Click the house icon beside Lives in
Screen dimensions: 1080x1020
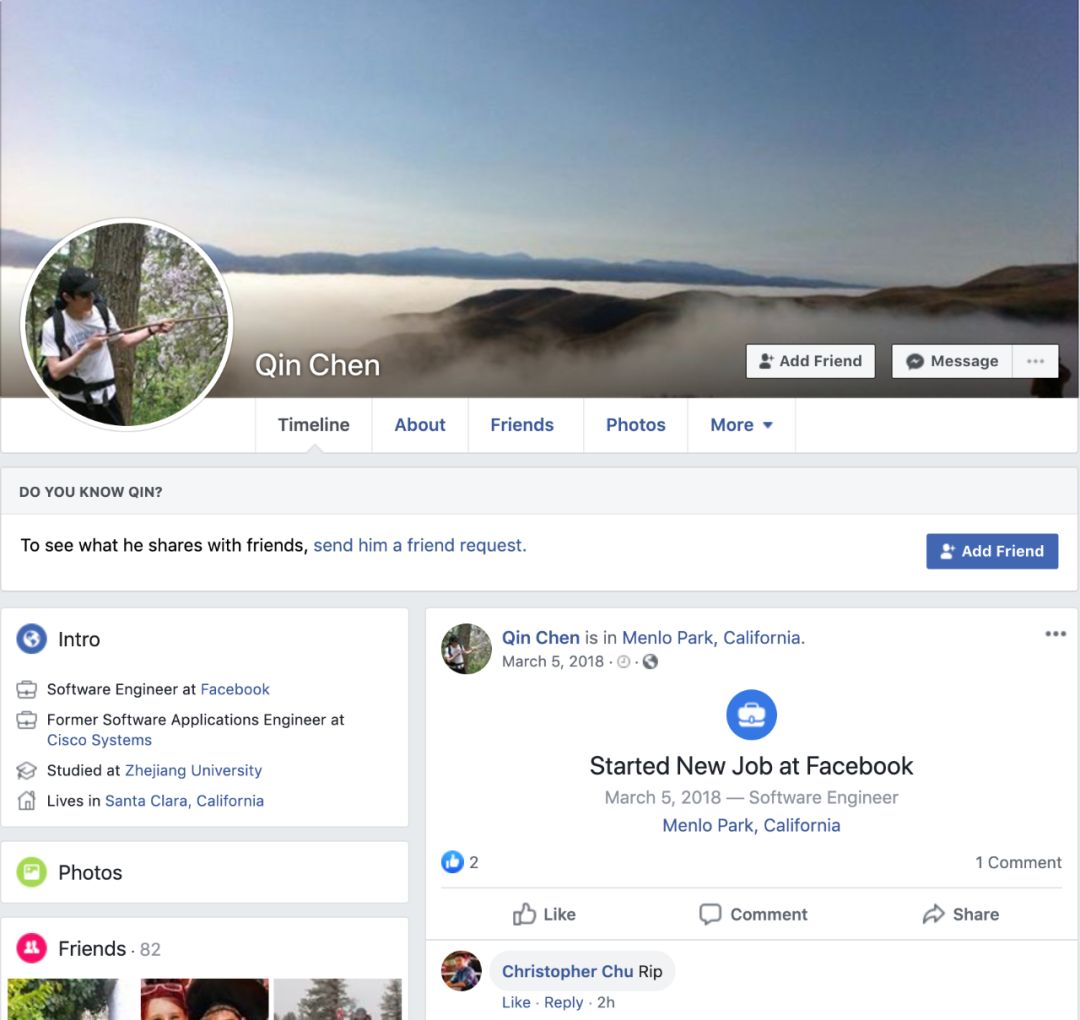point(26,800)
